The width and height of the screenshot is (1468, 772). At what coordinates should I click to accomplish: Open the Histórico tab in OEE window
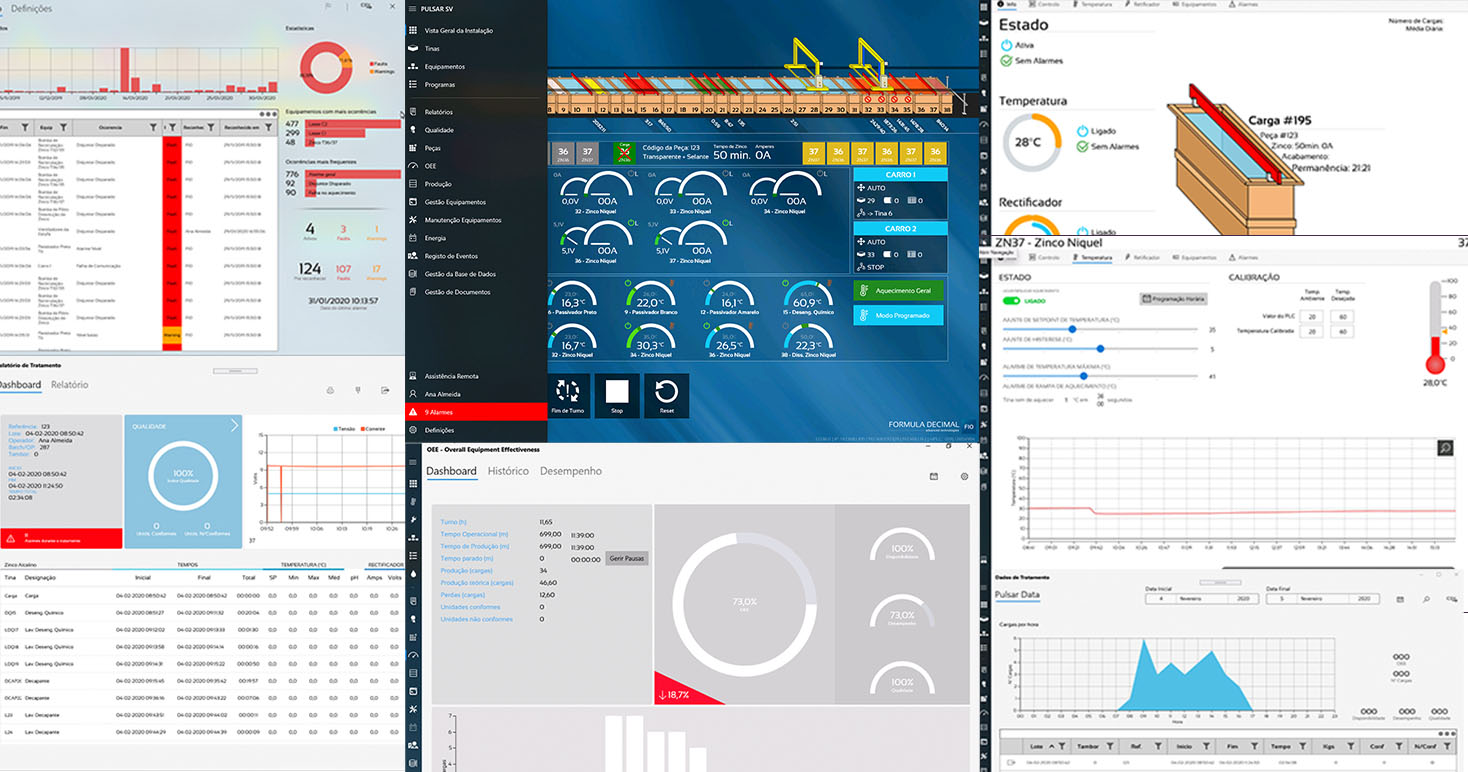(508, 471)
